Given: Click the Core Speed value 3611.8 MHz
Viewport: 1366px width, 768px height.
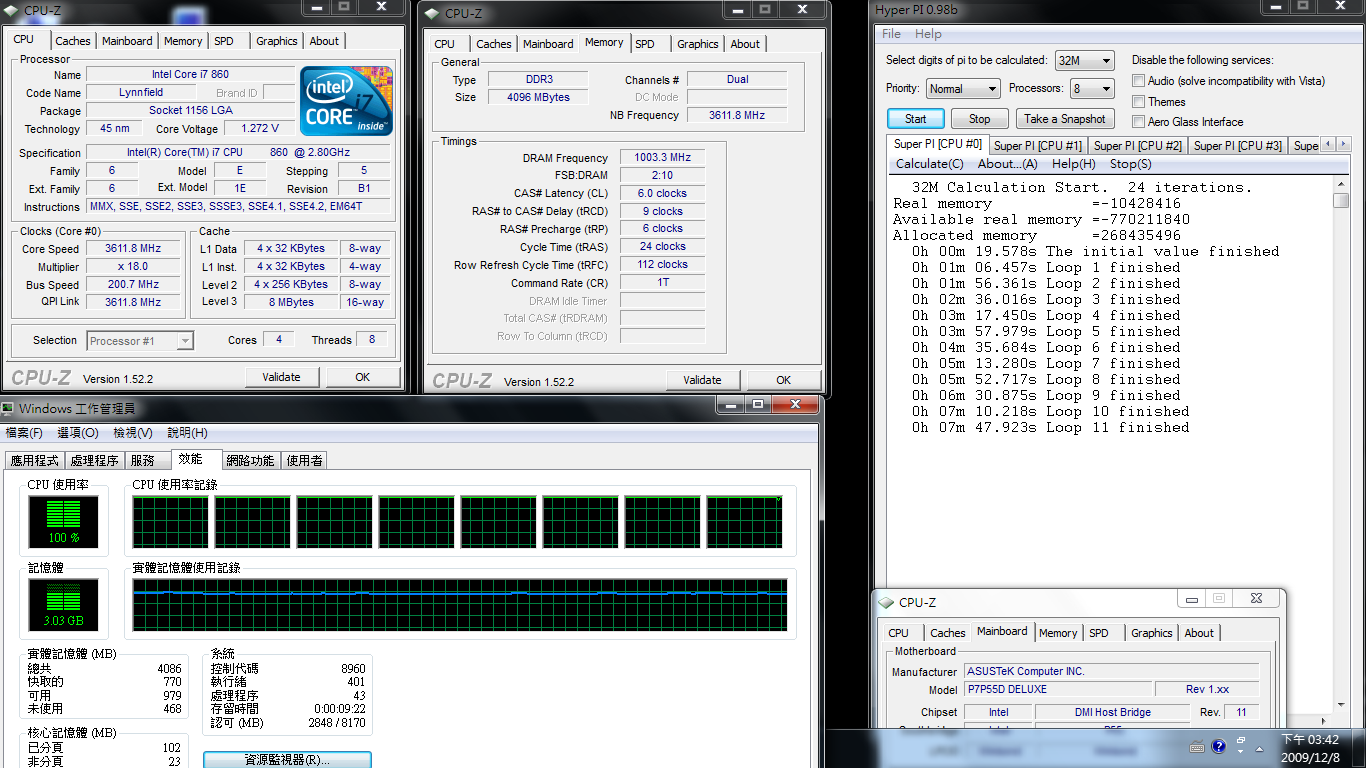Looking at the screenshot, I should point(133,249).
